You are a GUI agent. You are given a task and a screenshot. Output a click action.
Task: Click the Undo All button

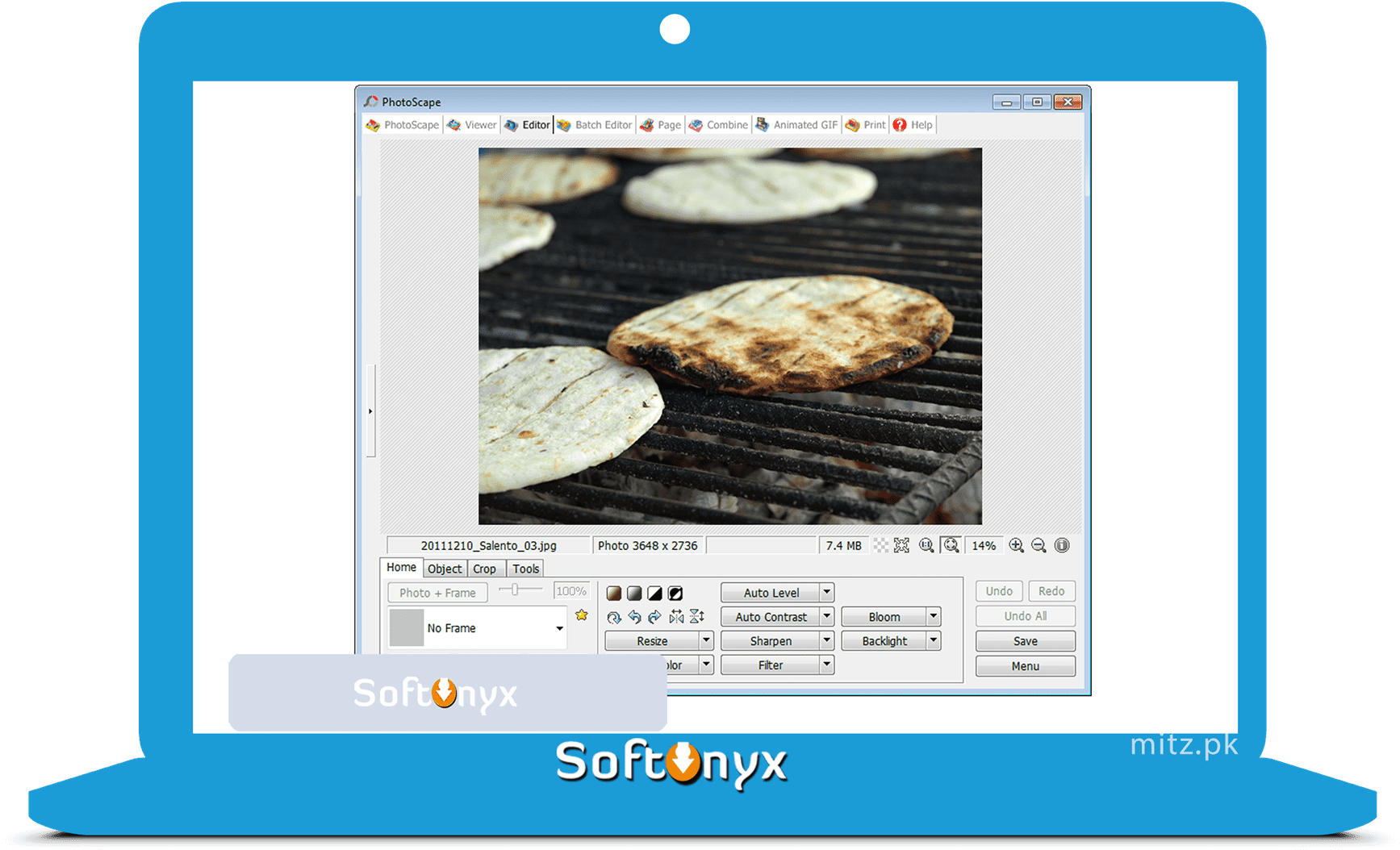(x=1026, y=616)
